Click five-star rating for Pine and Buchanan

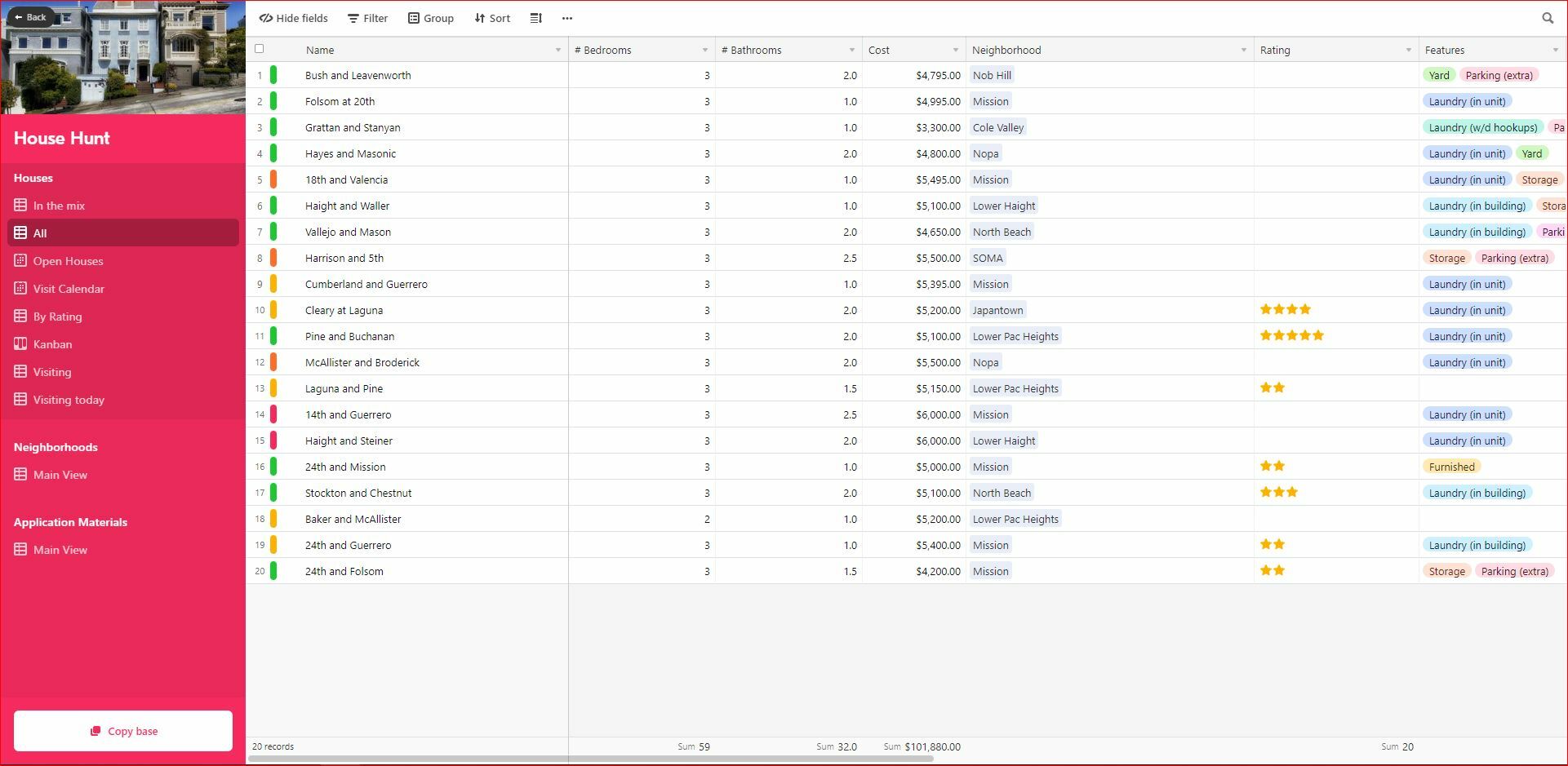point(1292,335)
